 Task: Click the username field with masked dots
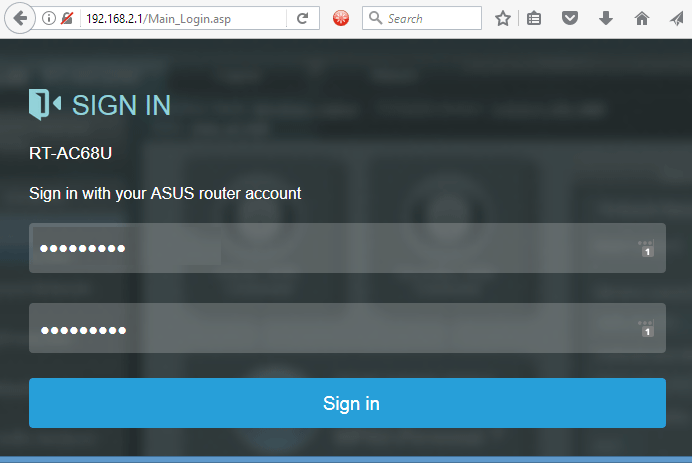point(347,248)
